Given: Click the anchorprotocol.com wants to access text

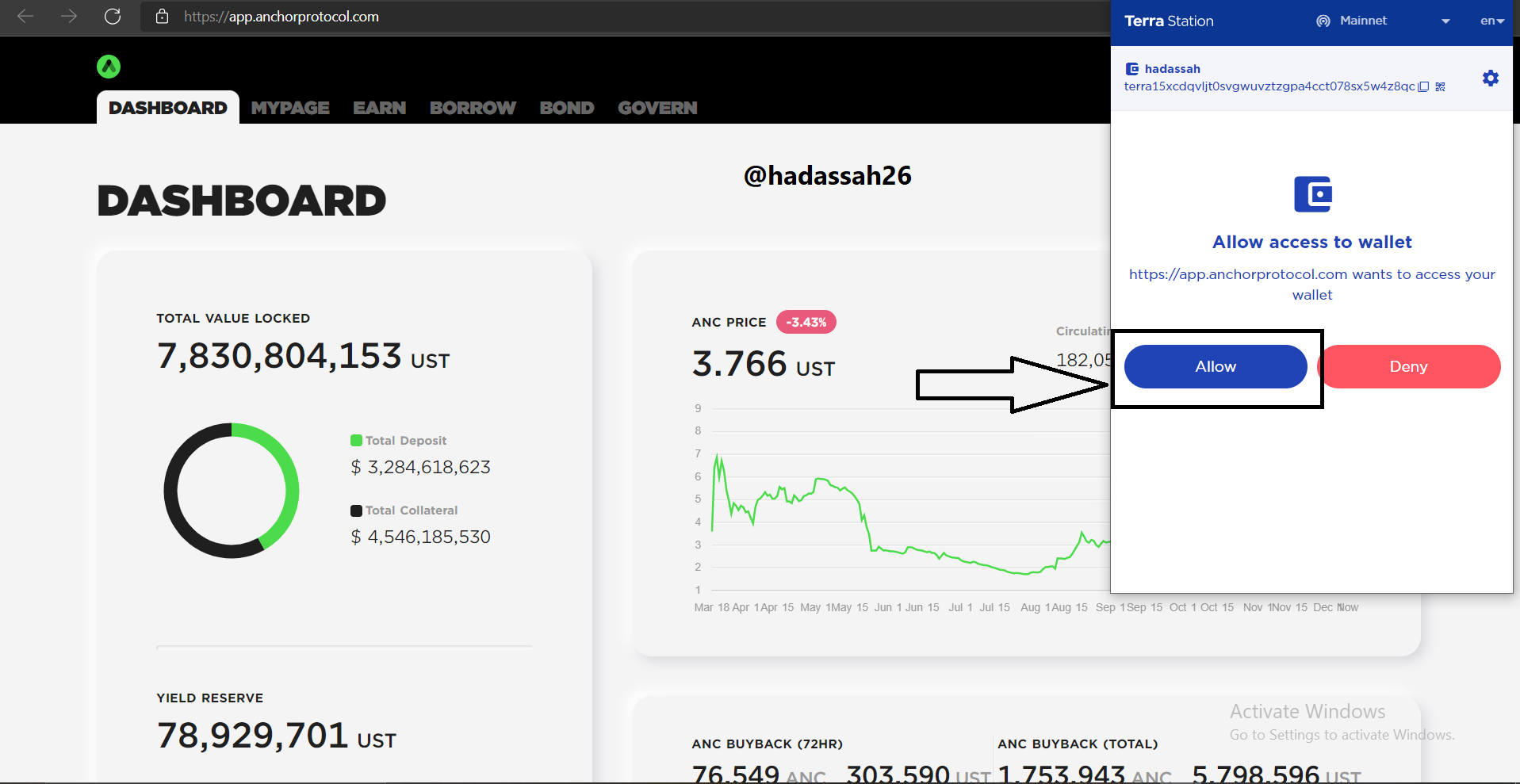Looking at the screenshot, I should pyautogui.click(x=1312, y=285).
